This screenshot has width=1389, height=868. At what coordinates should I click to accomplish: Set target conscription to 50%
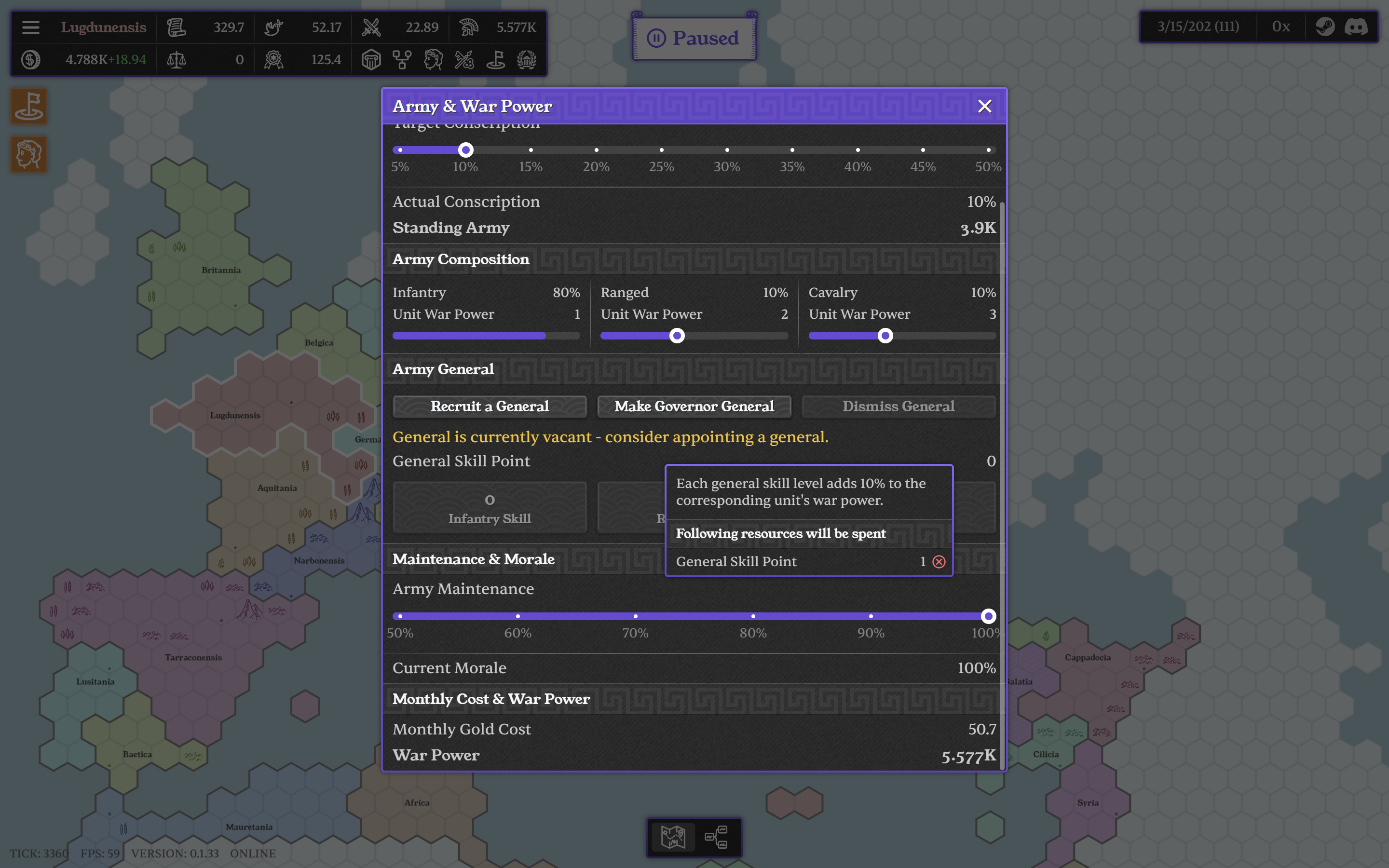click(988, 150)
